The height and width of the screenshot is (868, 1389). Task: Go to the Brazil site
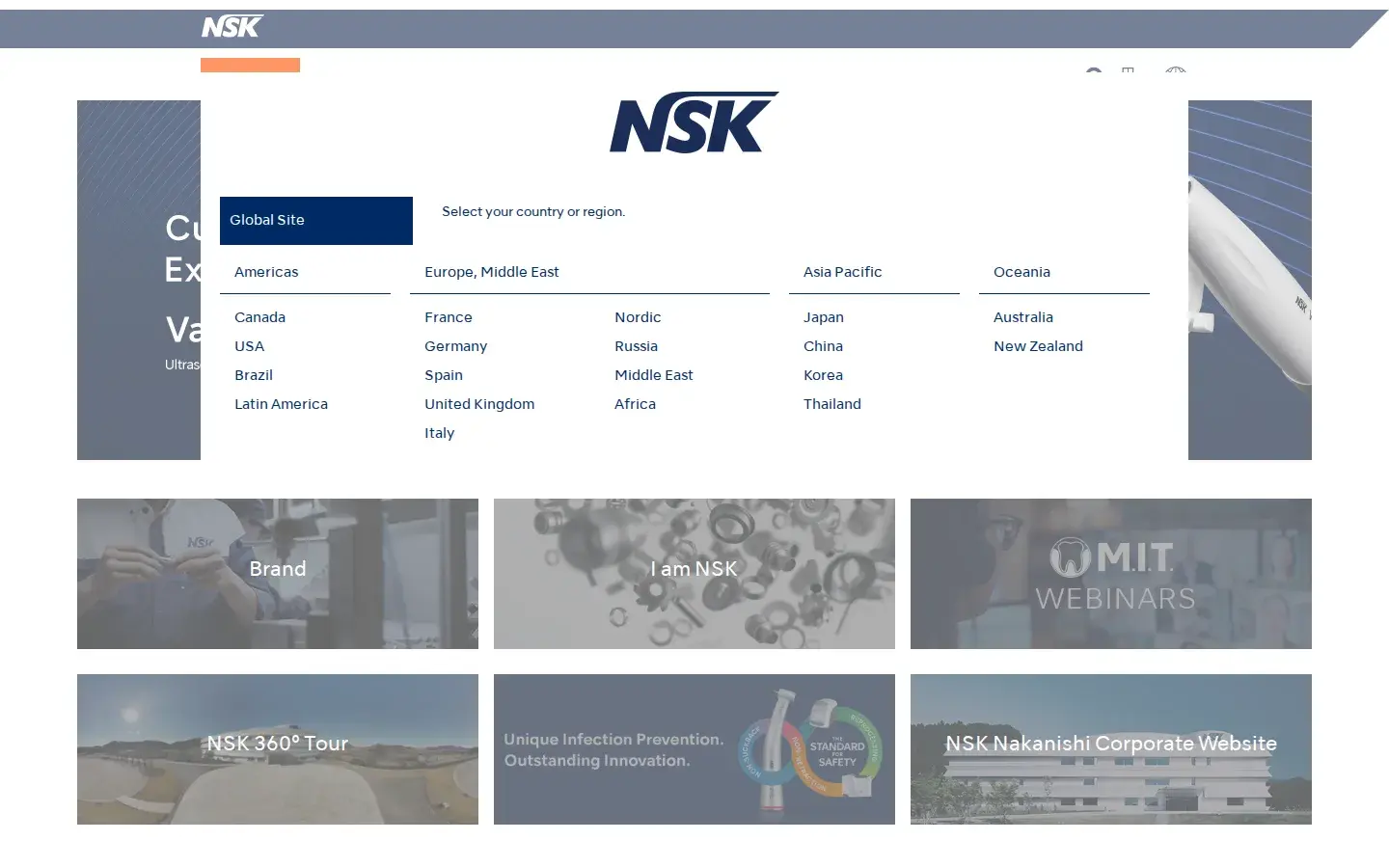pyautogui.click(x=254, y=375)
